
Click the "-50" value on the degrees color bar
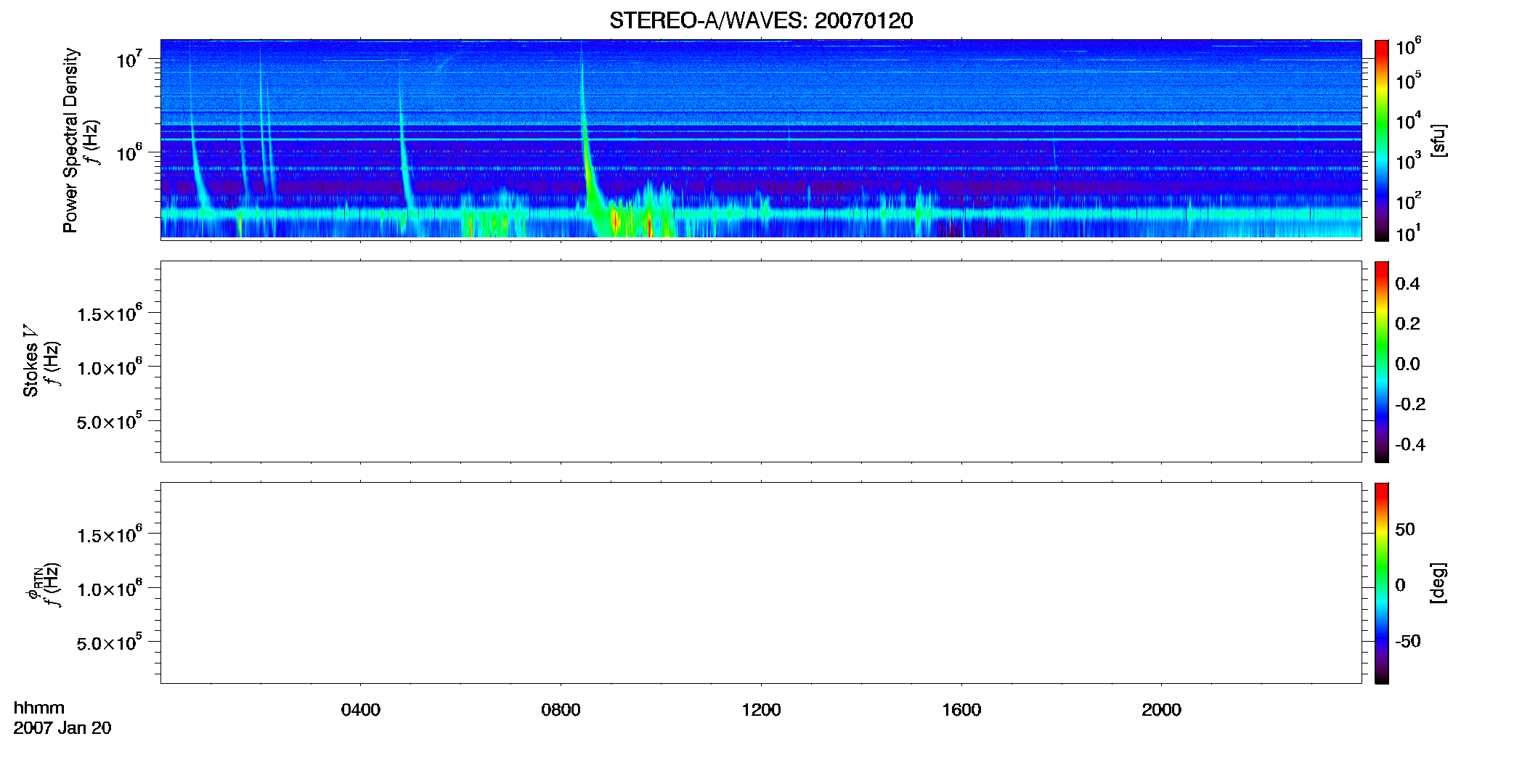click(x=1408, y=641)
